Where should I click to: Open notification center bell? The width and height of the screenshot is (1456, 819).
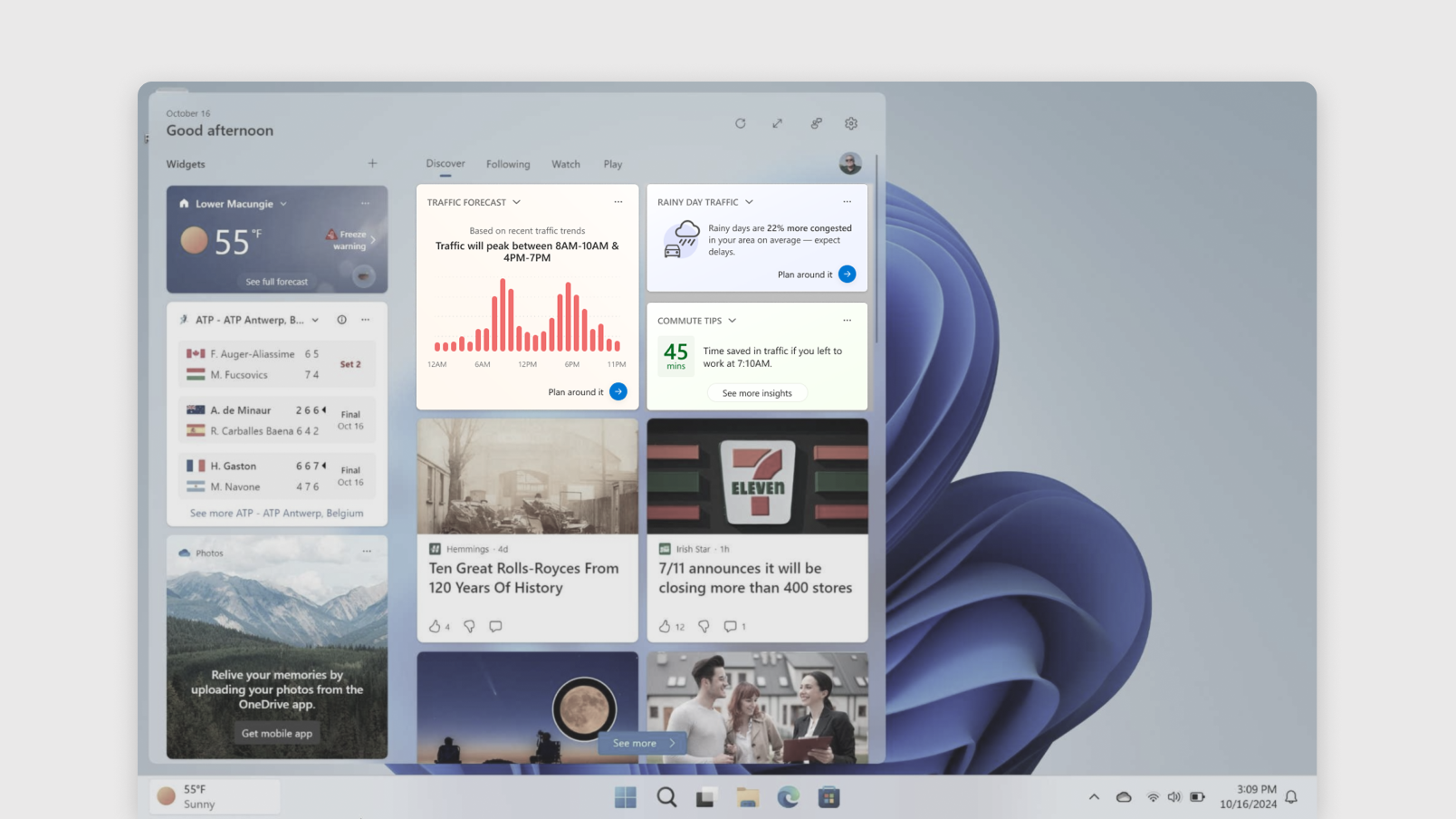coord(1291,797)
